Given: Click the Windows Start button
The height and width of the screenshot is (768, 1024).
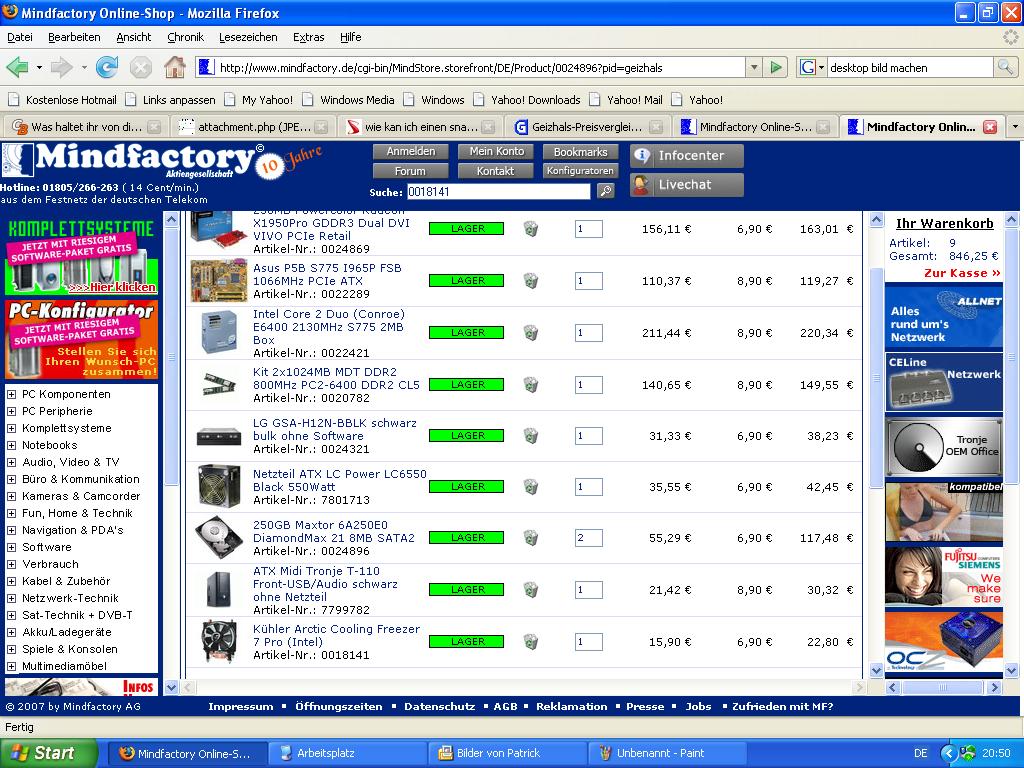Looking at the screenshot, I should (x=47, y=753).
